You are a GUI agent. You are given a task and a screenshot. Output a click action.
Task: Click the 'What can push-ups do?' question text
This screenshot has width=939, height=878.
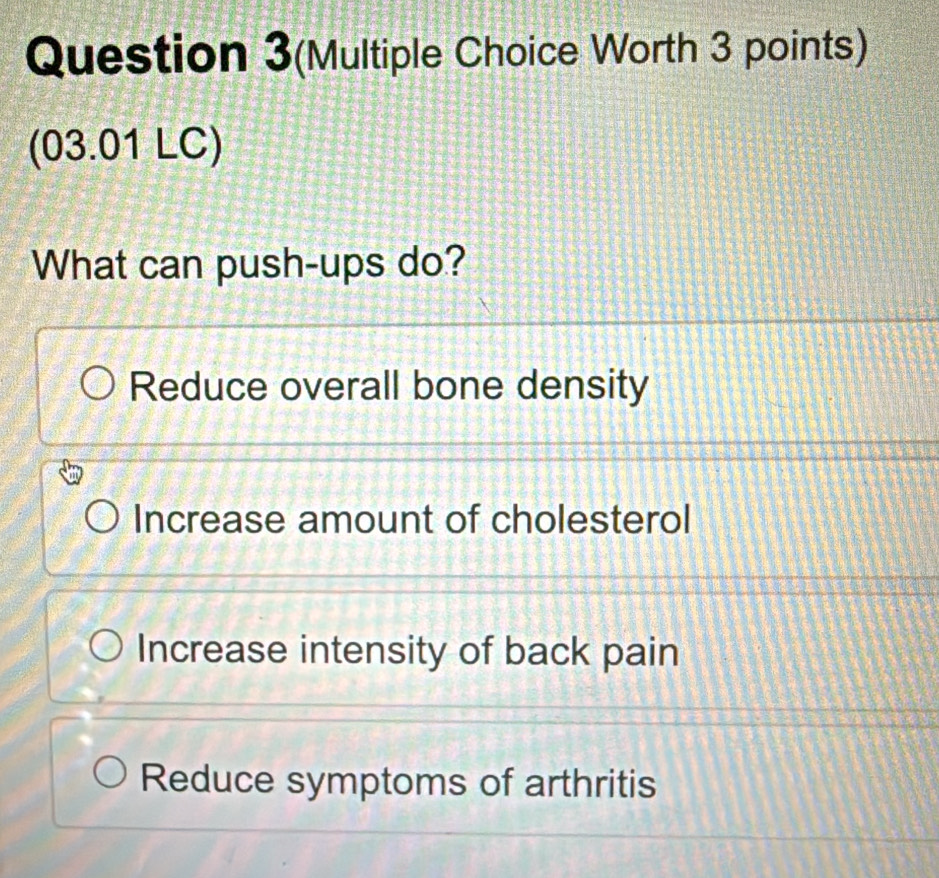tap(251, 266)
